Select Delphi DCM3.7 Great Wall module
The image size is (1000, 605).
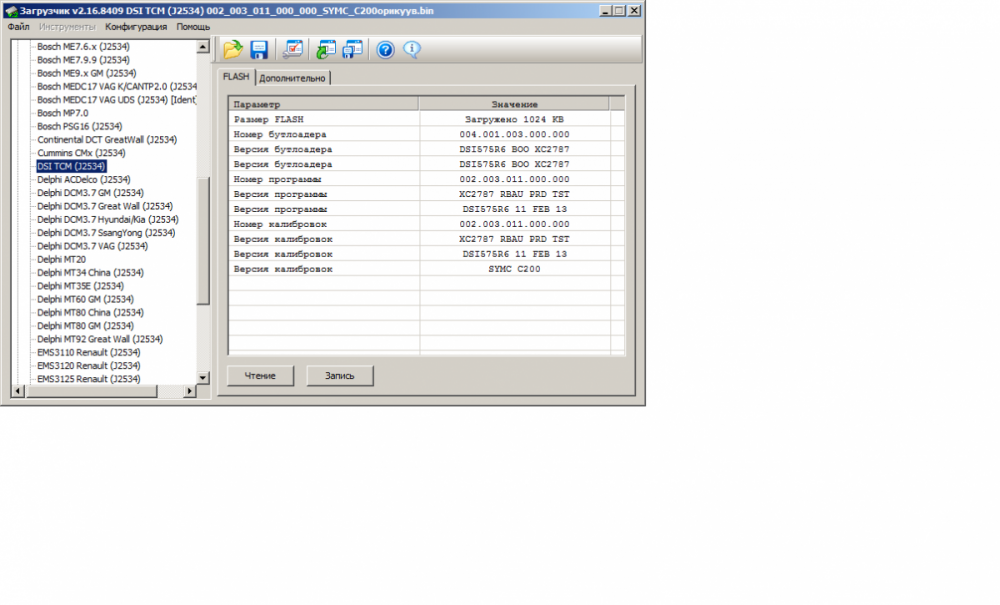(105, 206)
